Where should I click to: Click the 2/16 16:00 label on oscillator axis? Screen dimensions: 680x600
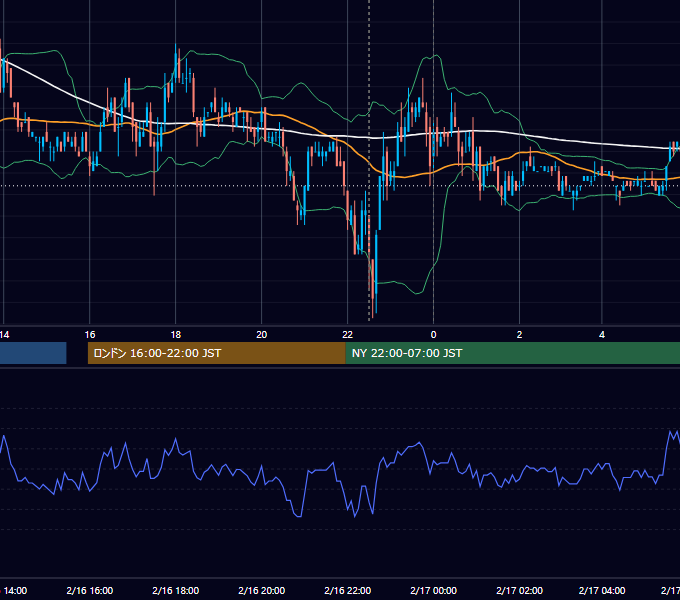pyautogui.click(x=90, y=590)
